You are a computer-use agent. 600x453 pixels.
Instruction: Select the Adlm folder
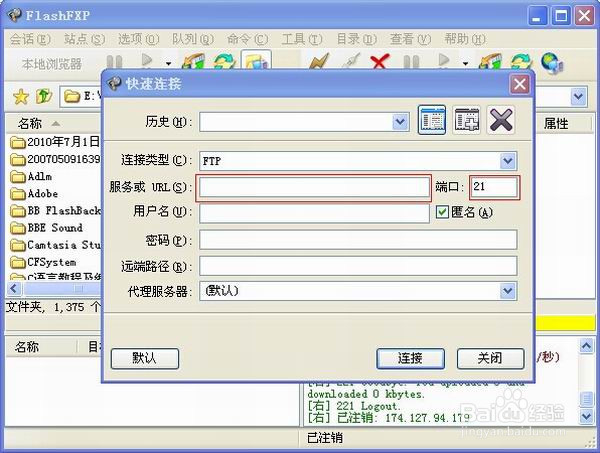coord(31,176)
